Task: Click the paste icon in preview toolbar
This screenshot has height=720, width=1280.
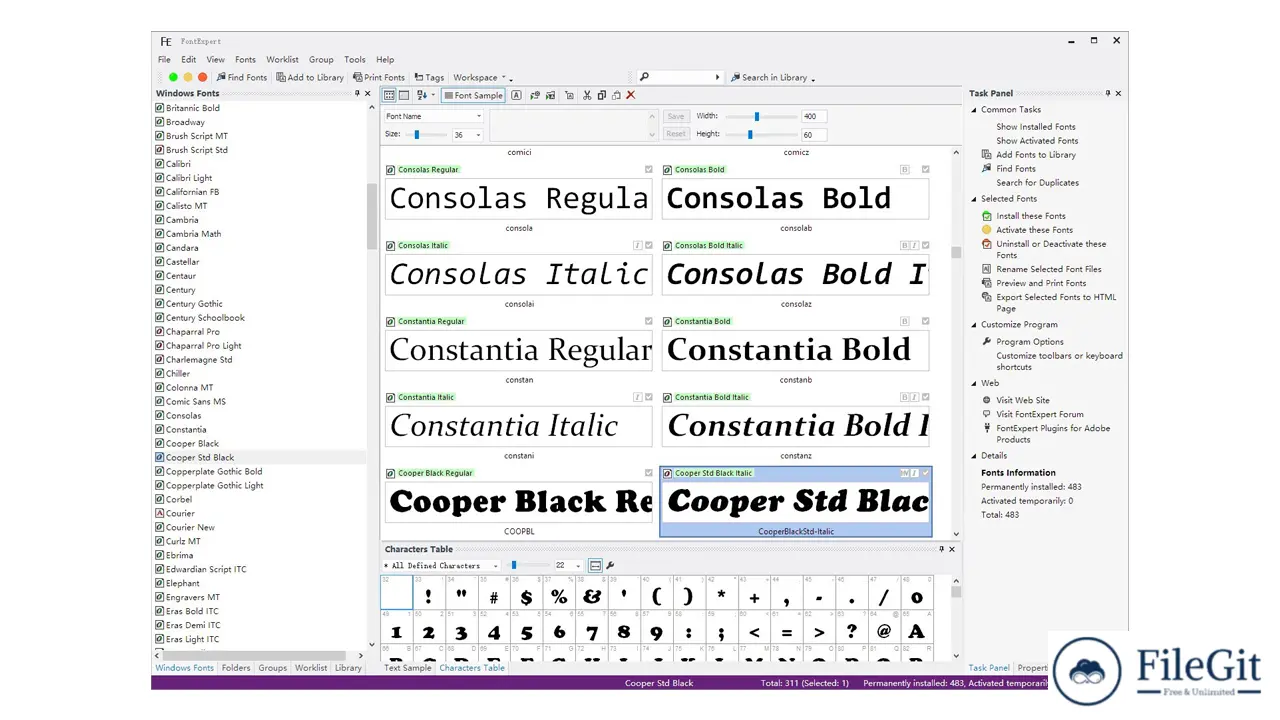Action: [616, 96]
